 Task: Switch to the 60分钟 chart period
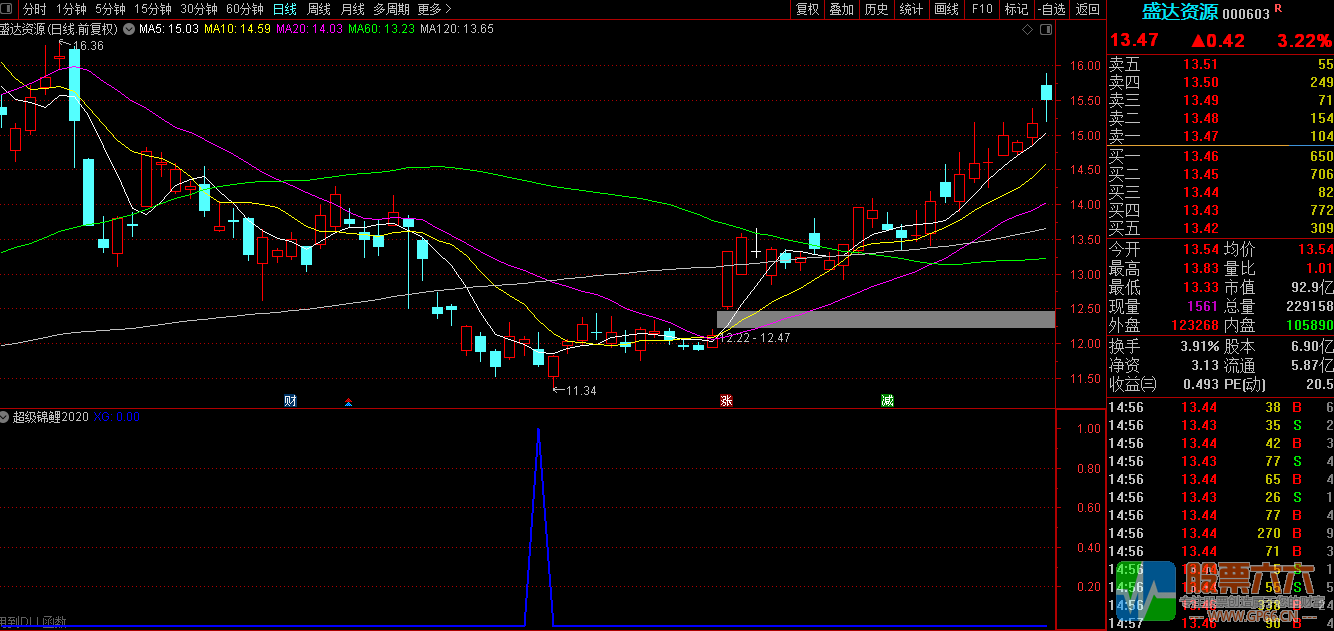pos(244,9)
